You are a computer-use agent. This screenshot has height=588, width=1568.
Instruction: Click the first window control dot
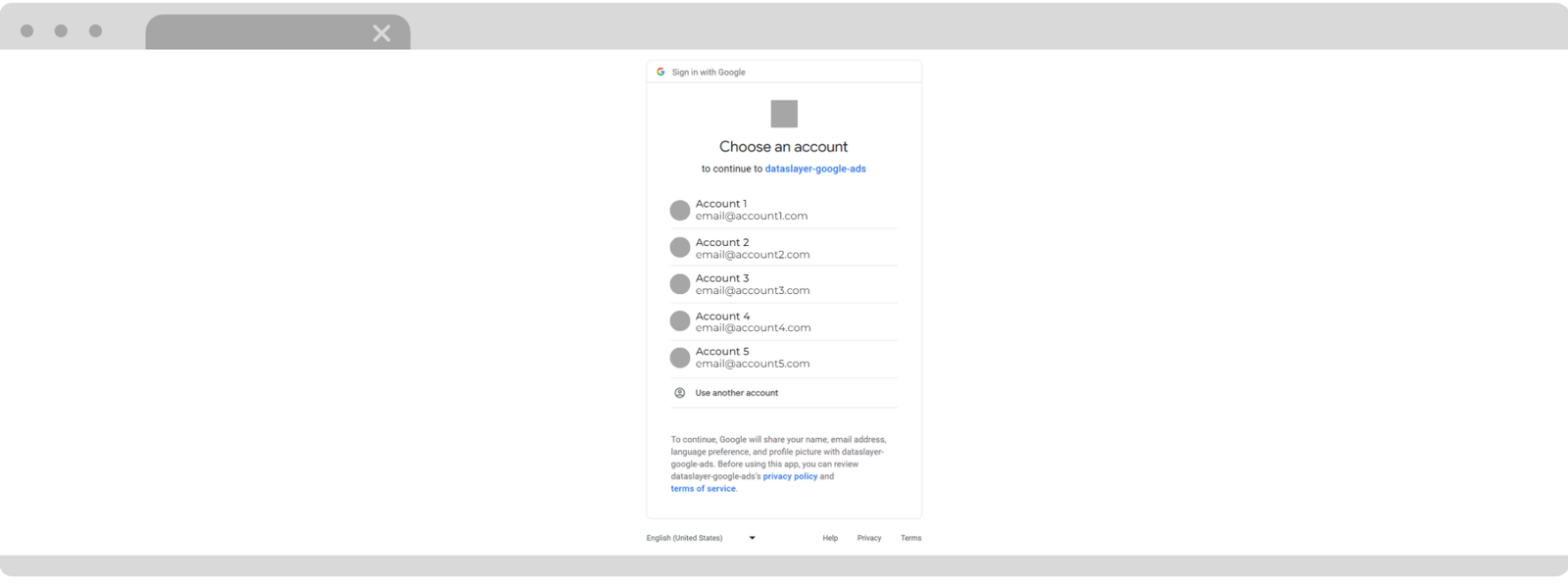27,31
